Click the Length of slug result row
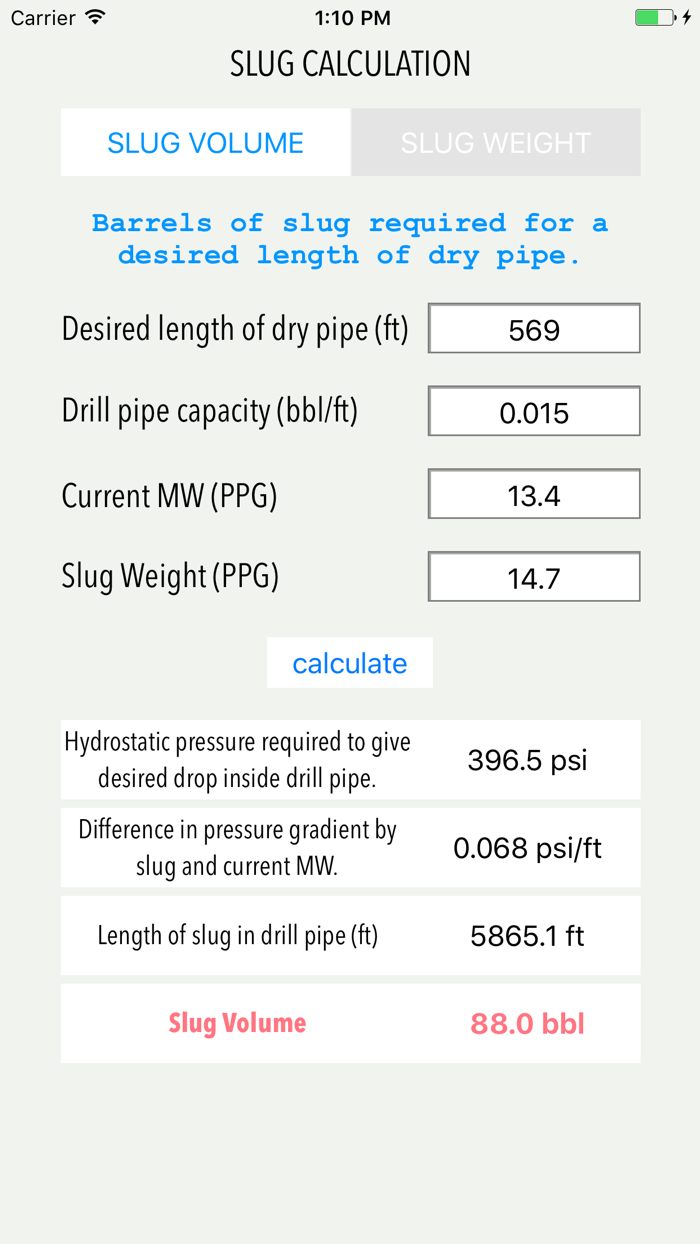 click(x=350, y=935)
